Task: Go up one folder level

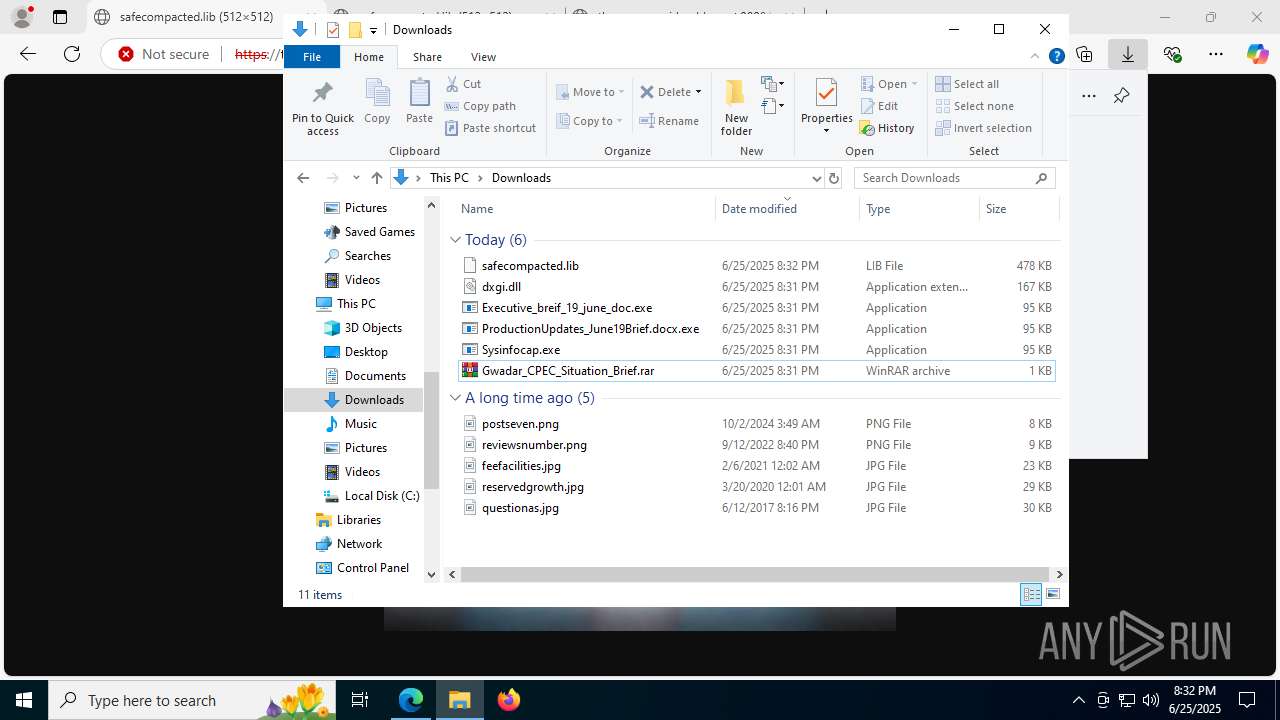Action: [376, 178]
